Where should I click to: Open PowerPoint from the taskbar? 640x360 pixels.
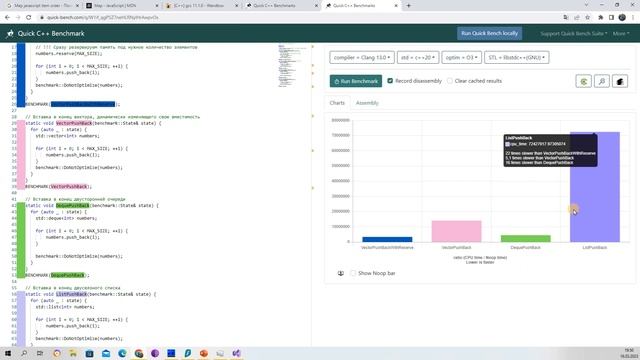(204, 353)
